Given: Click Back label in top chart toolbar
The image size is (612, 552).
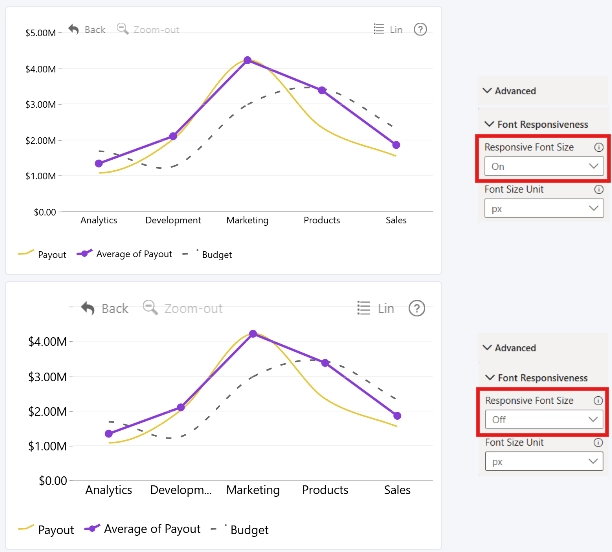Looking at the screenshot, I should click(x=95, y=30).
